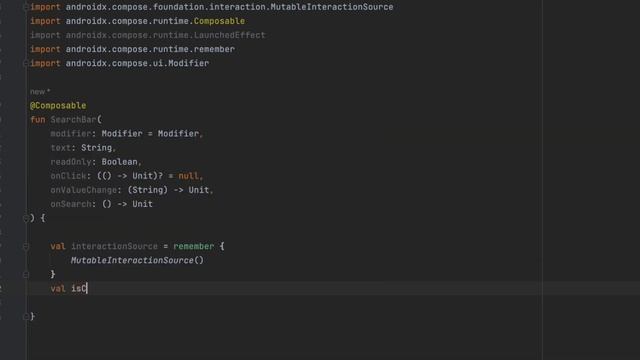Click the String type of the text parameter

pos(96,148)
